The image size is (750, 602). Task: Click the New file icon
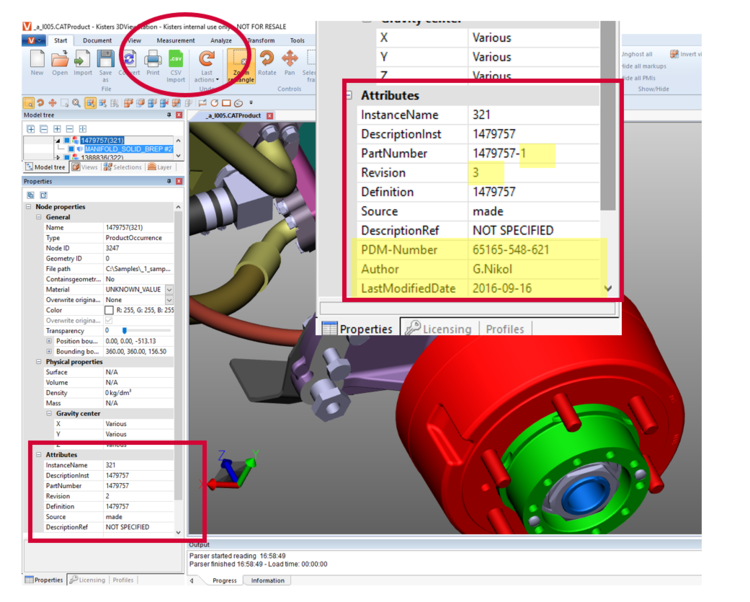coord(37,60)
